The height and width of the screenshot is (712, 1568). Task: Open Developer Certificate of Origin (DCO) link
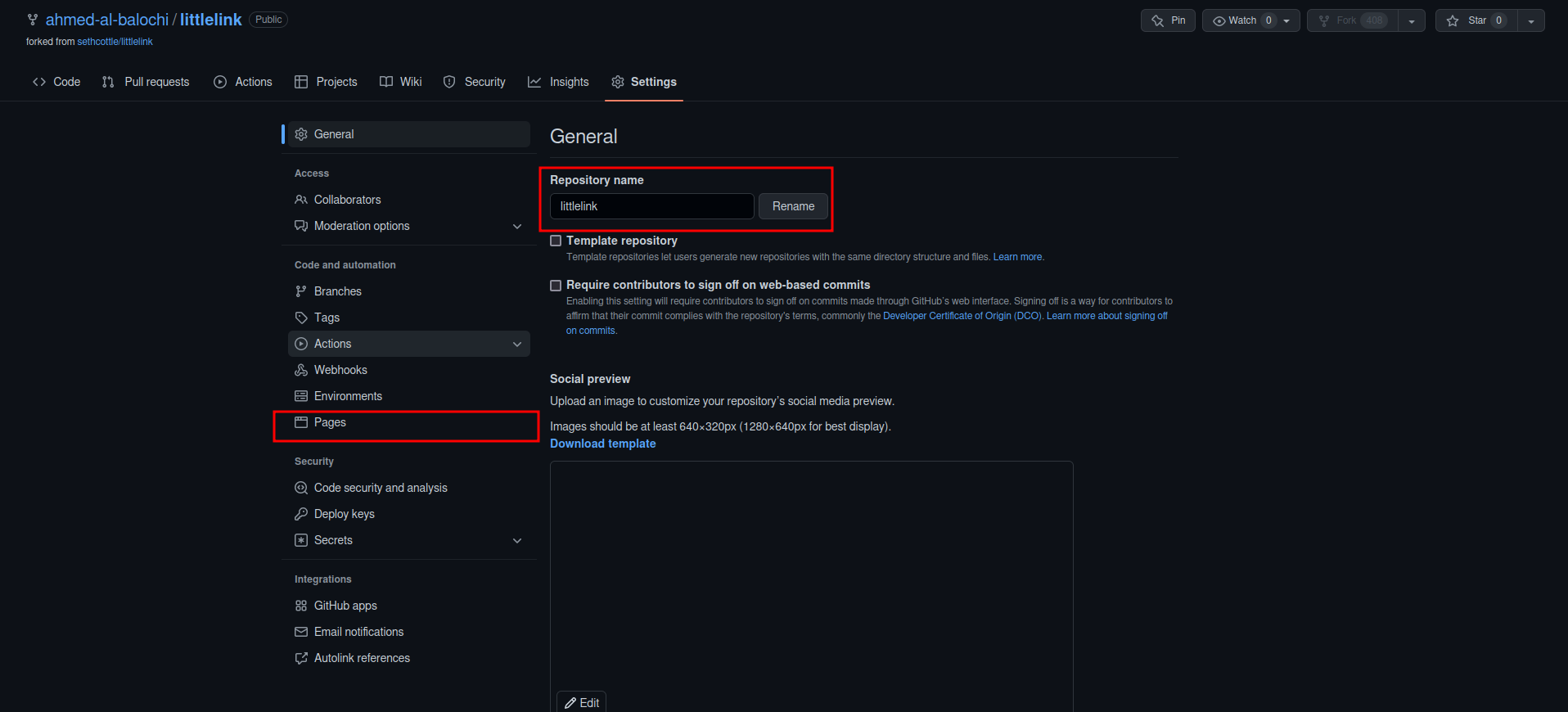[962, 316]
